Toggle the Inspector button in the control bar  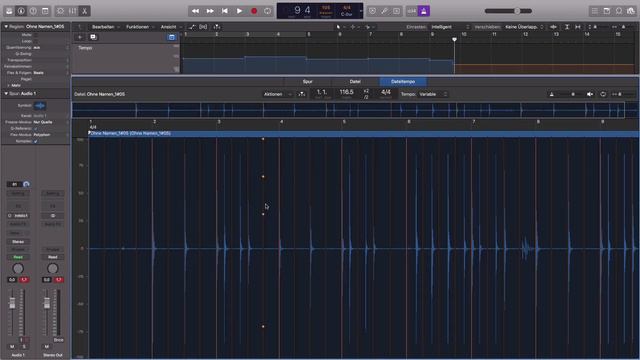click(21, 11)
